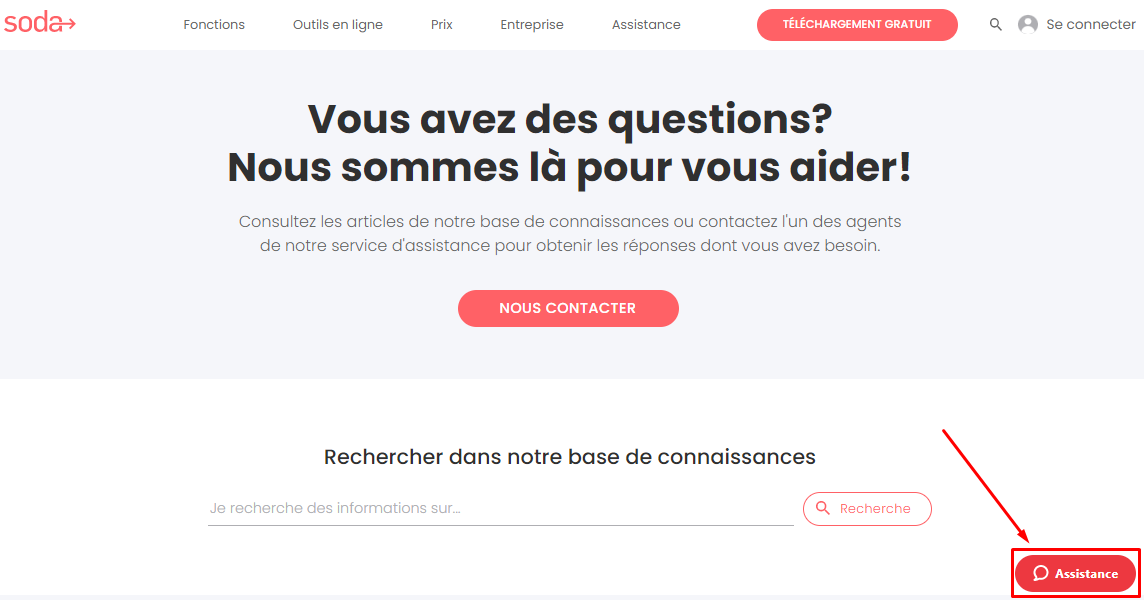The height and width of the screenshot is (600, 1144).
Task: Open the floating Assistance chat button
Action: click(x=1075, y=573)
